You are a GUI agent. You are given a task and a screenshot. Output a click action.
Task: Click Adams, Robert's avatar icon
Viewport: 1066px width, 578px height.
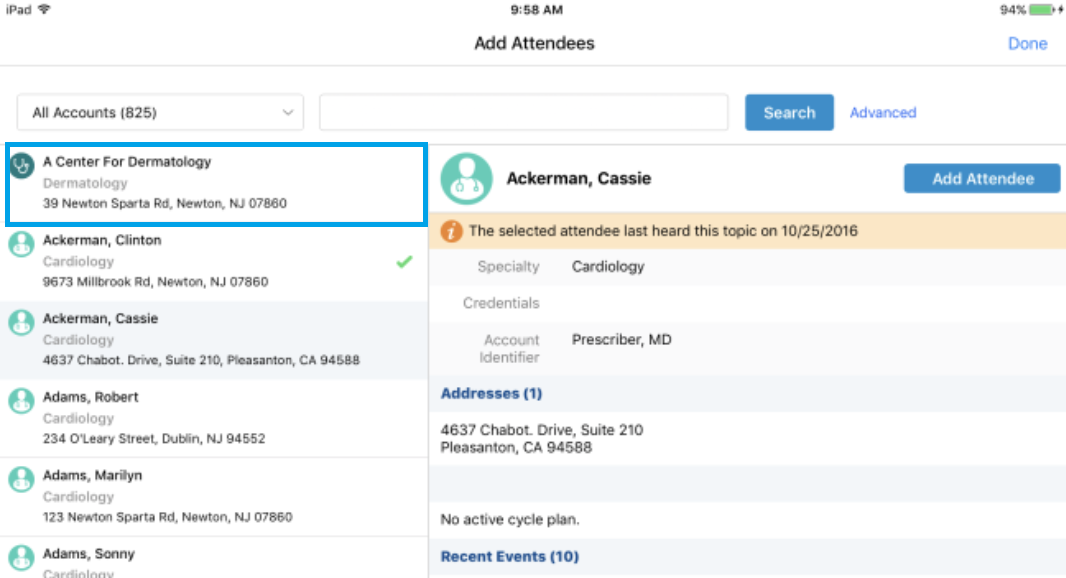22,401
